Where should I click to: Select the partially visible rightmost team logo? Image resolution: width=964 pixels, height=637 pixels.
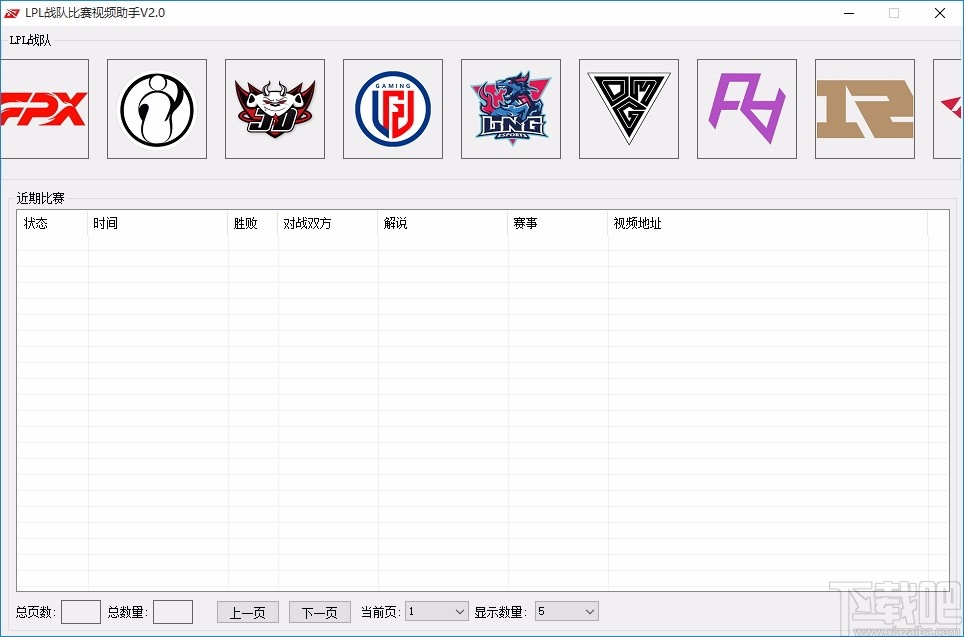[x=950, y=108]
